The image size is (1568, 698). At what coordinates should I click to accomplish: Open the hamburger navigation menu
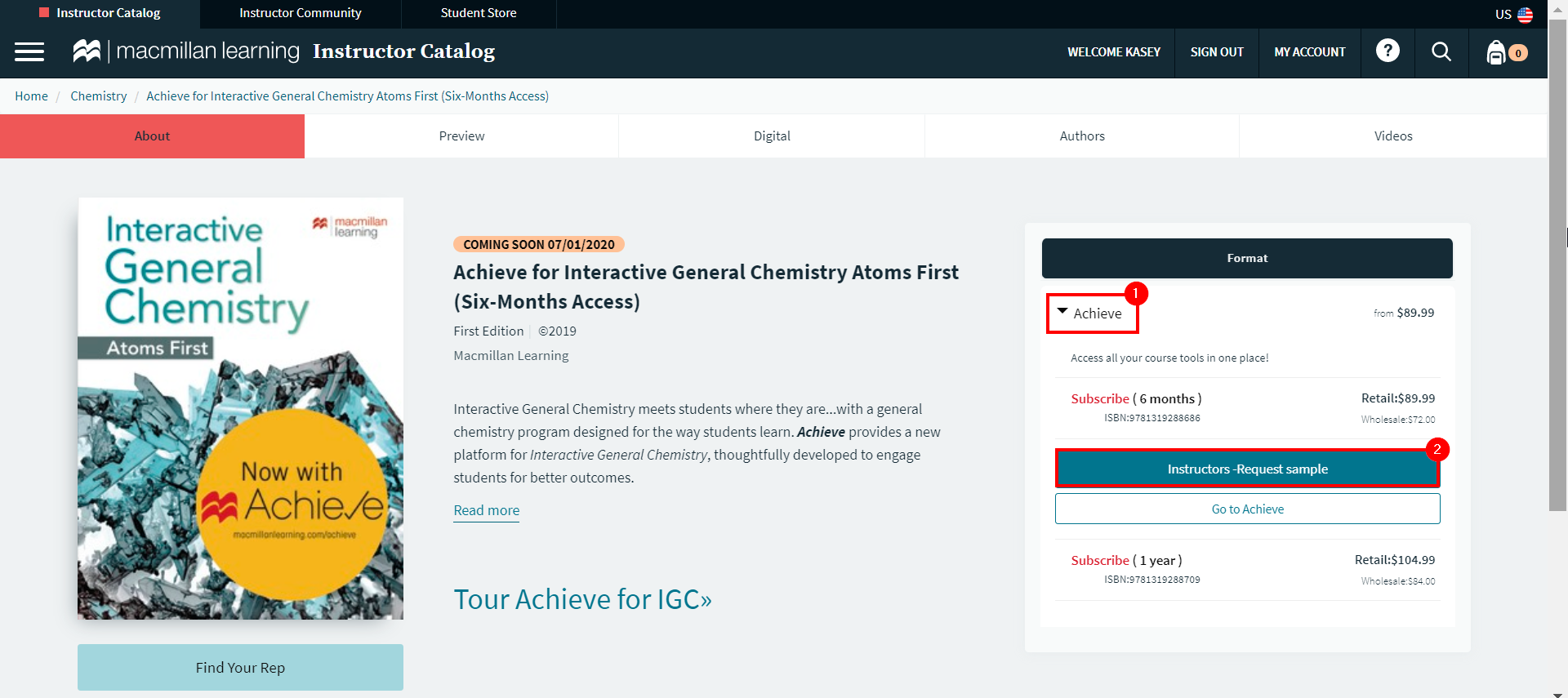pos(29,52)
